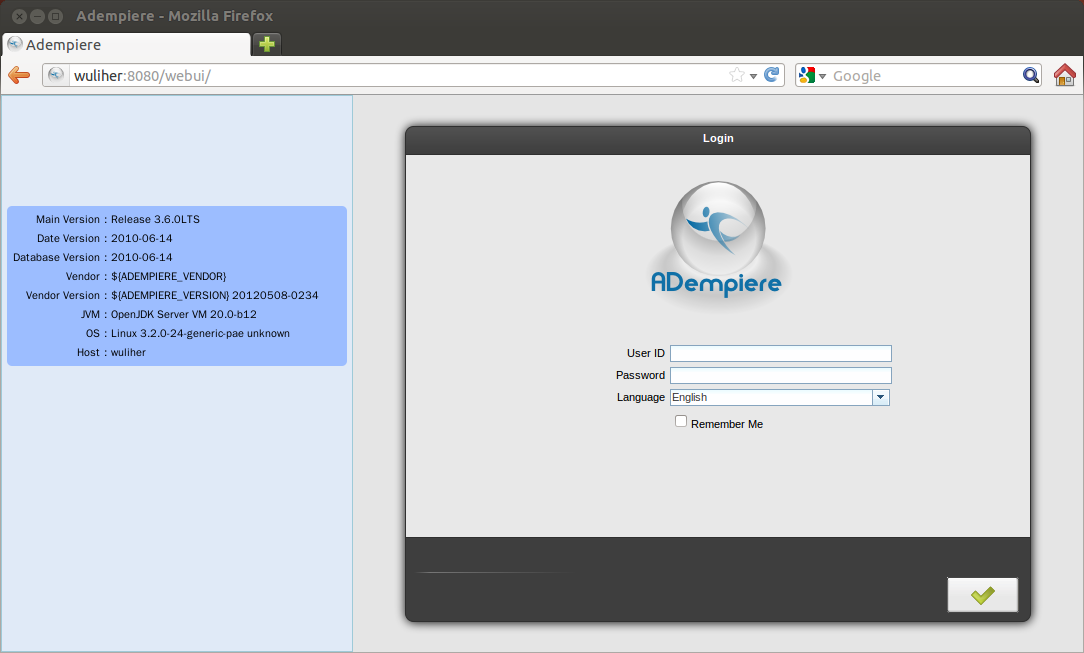Focus the User ID input field
Screen dimensions: 1084x653
781,353
